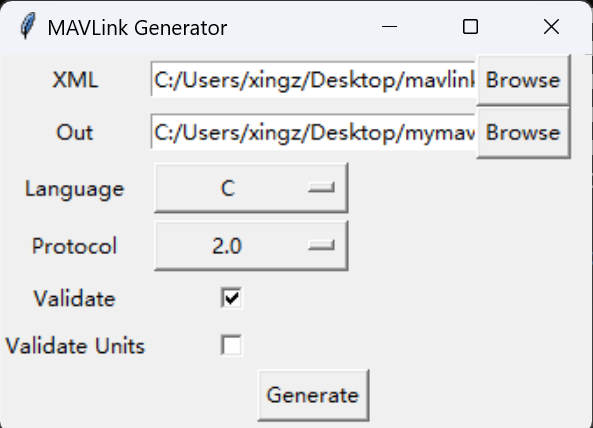Open the Protocol dropdown showing 2.0
593x428 pixels.
(x=251, y=246)
